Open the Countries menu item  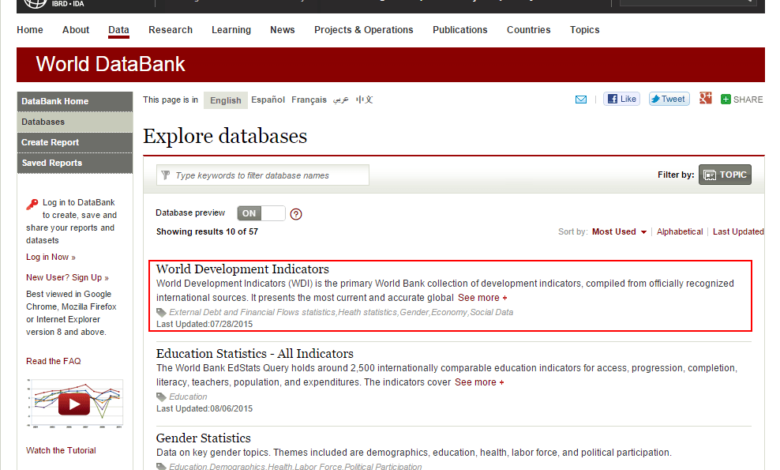tap(528, 30)
